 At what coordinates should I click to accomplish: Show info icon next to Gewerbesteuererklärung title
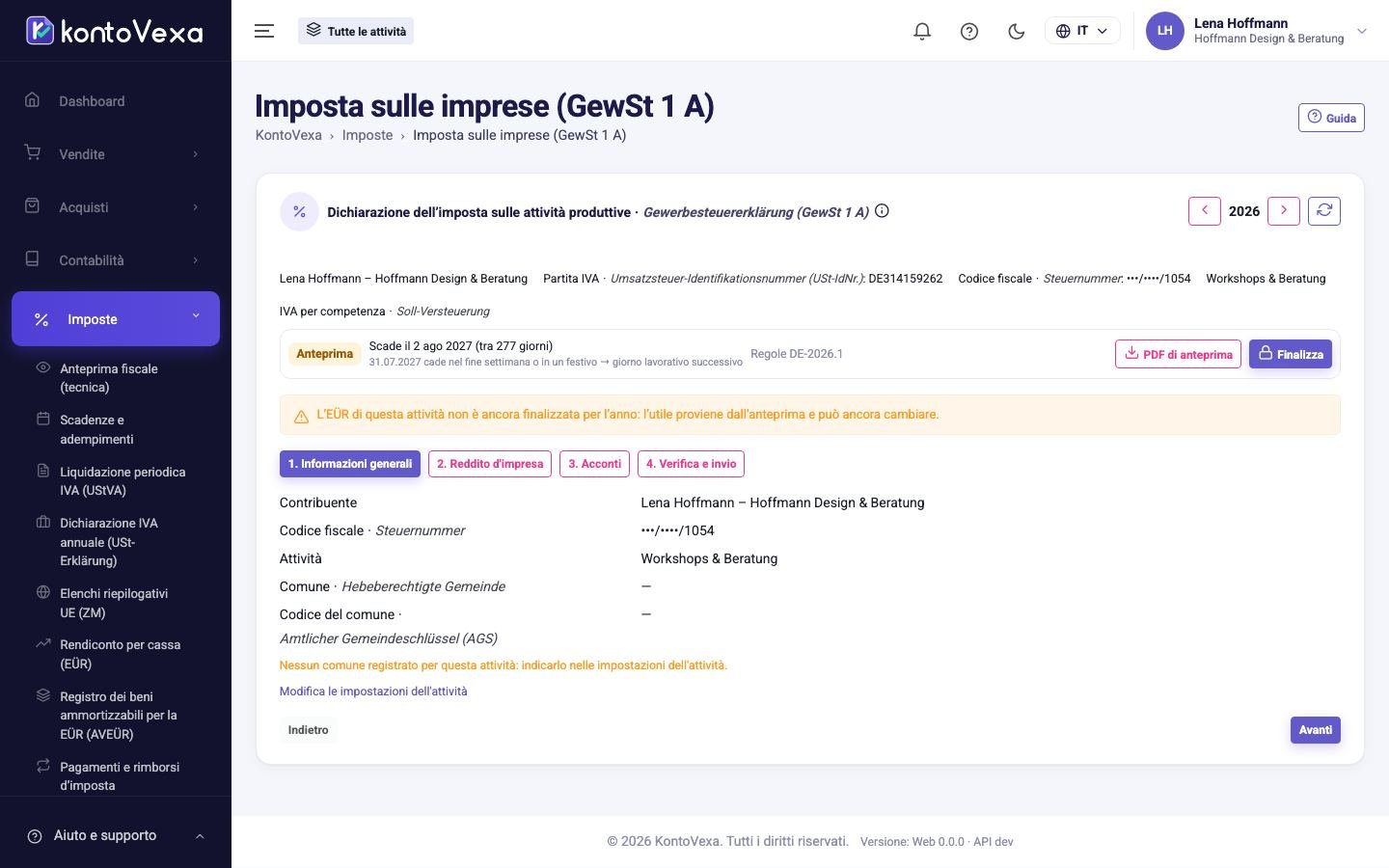pos(882,211)
